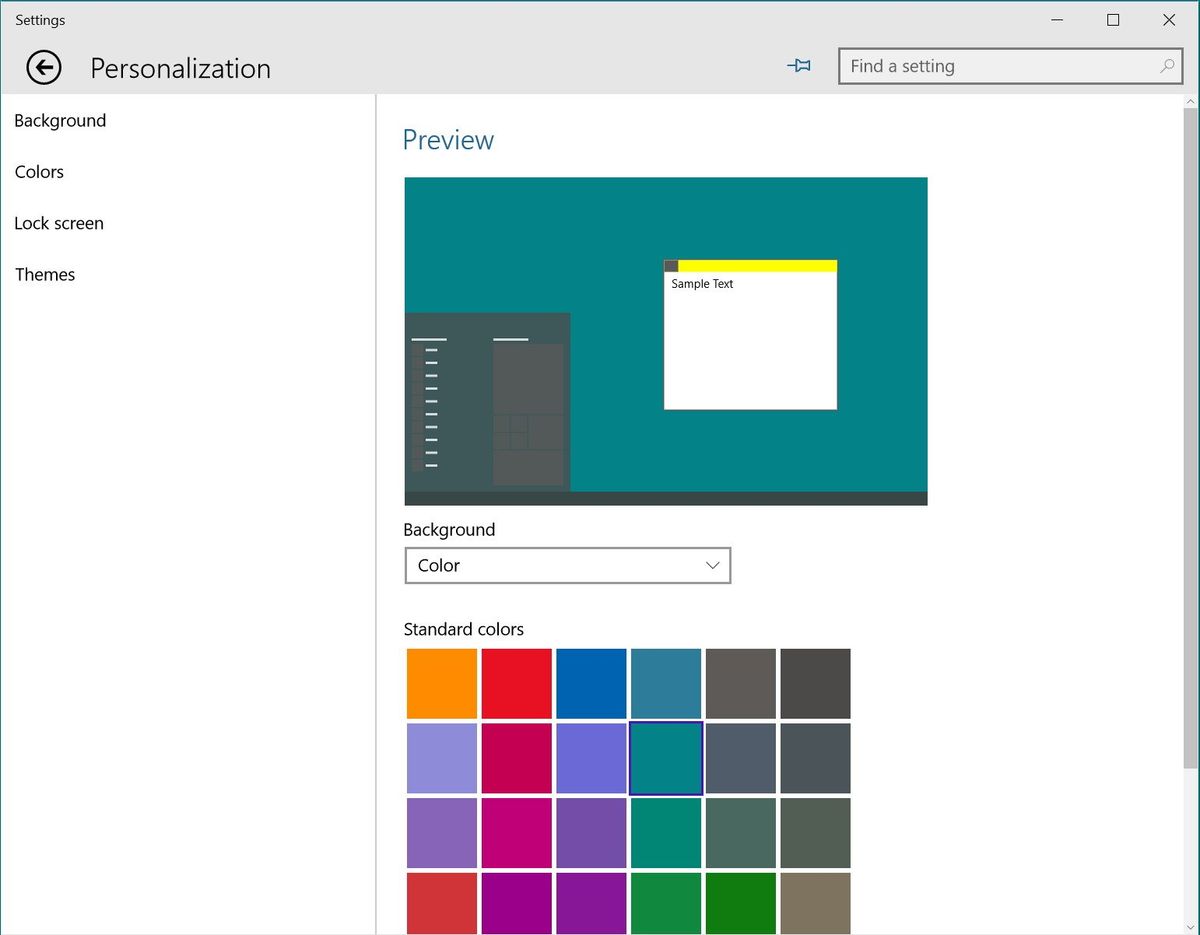Open the Themes section
1200x935 pixels.
click(45, 274)
